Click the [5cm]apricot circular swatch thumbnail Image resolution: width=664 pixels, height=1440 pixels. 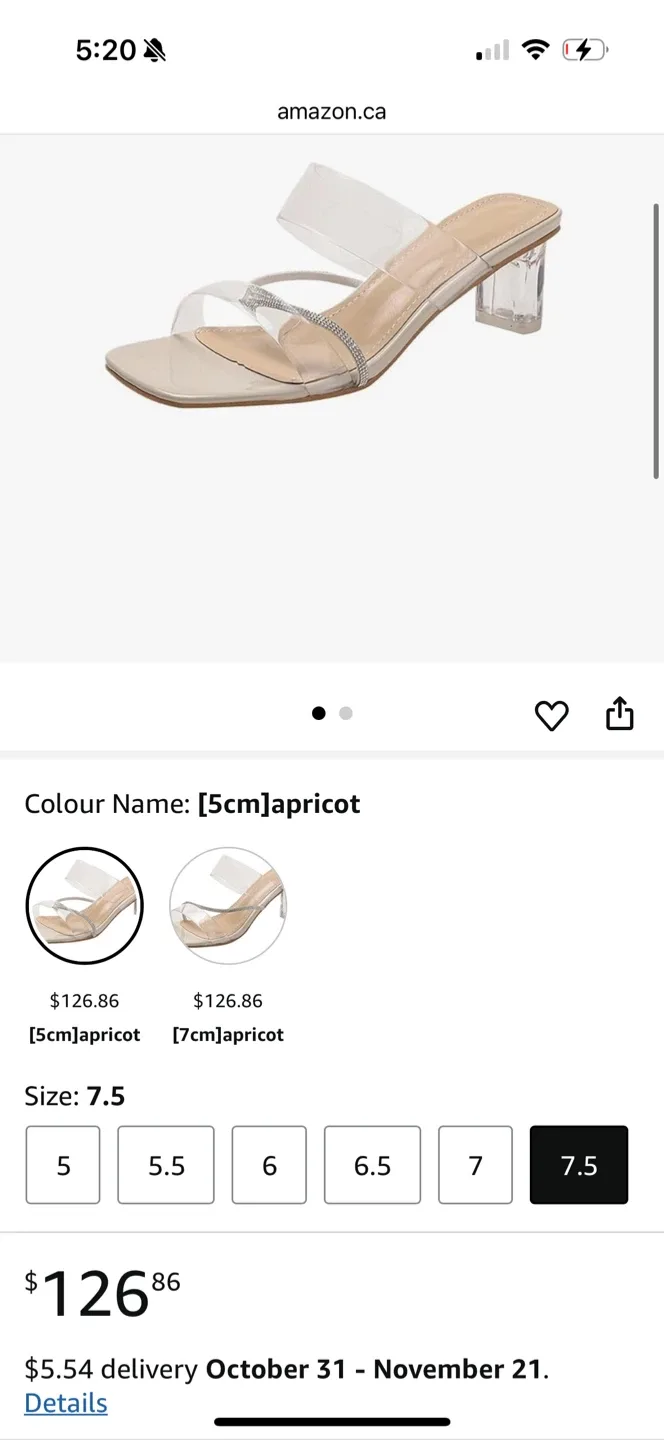[85, 905]
